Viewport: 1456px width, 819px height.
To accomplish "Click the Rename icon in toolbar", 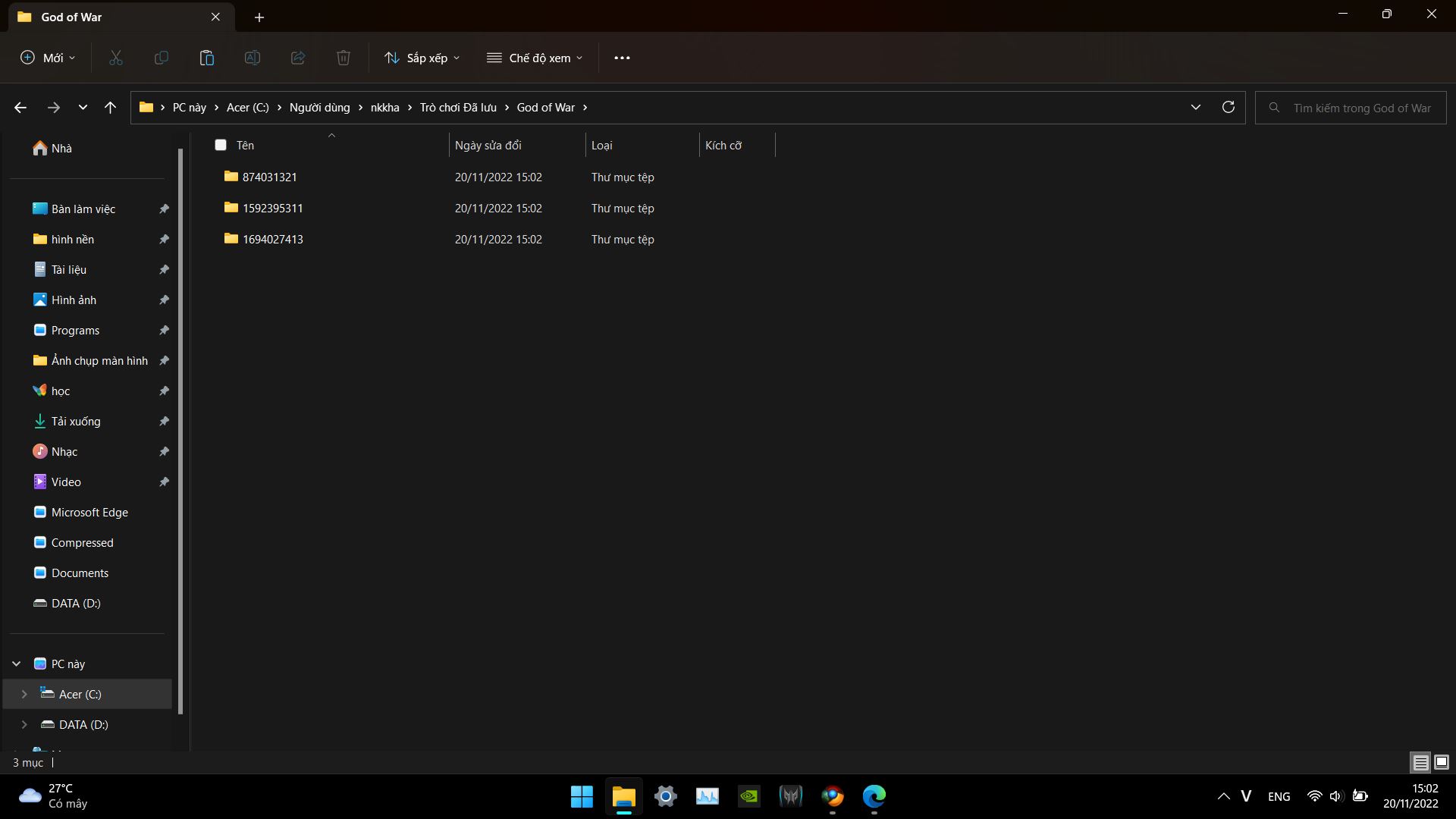I will [253, 58].
